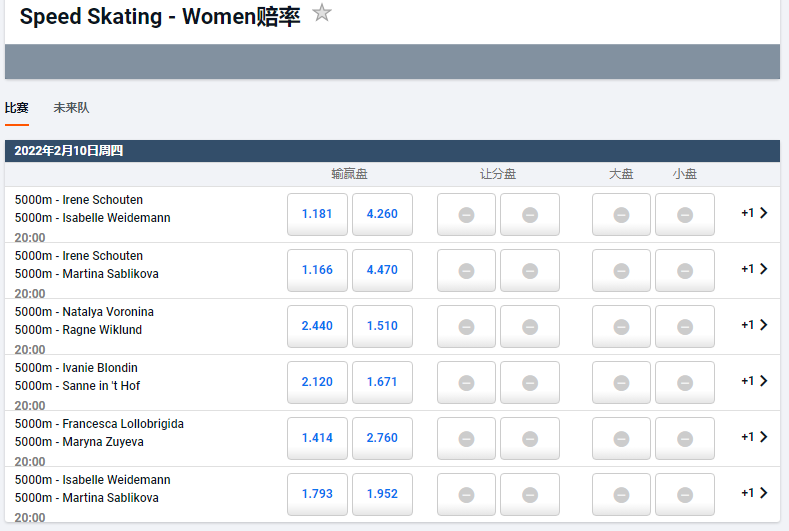Click the 1.671 odds for Sanne in 't Hof
Screen dimensions: 789x531
point(382,382)
